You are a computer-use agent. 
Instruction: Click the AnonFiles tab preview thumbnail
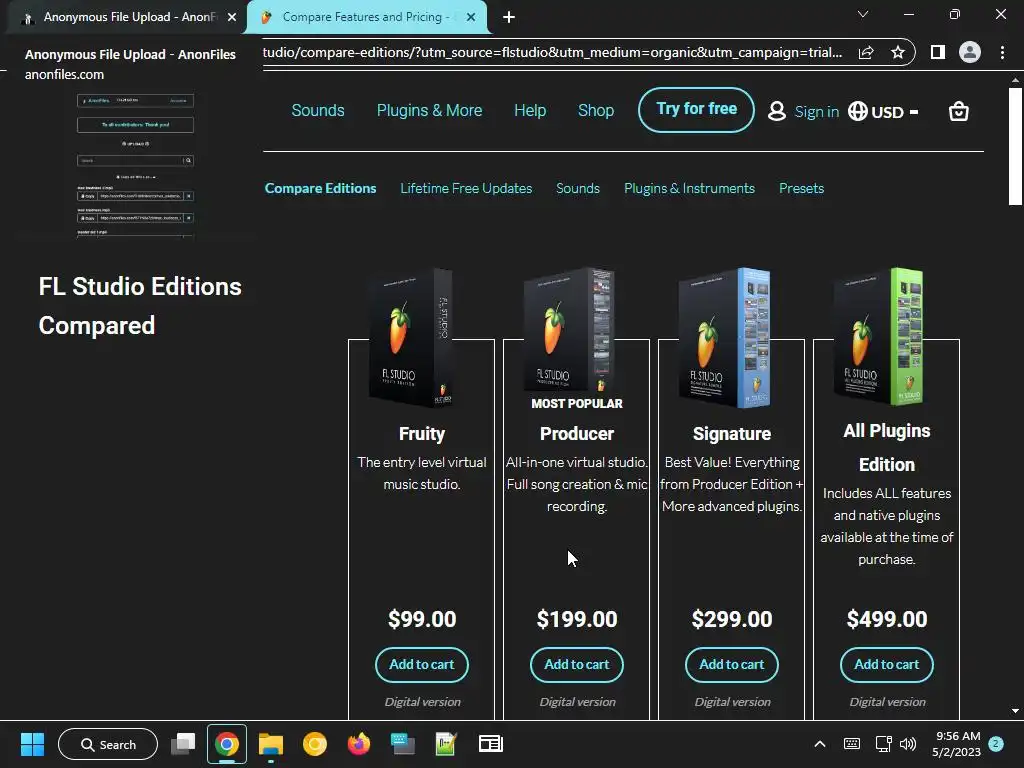click(135, 165)
